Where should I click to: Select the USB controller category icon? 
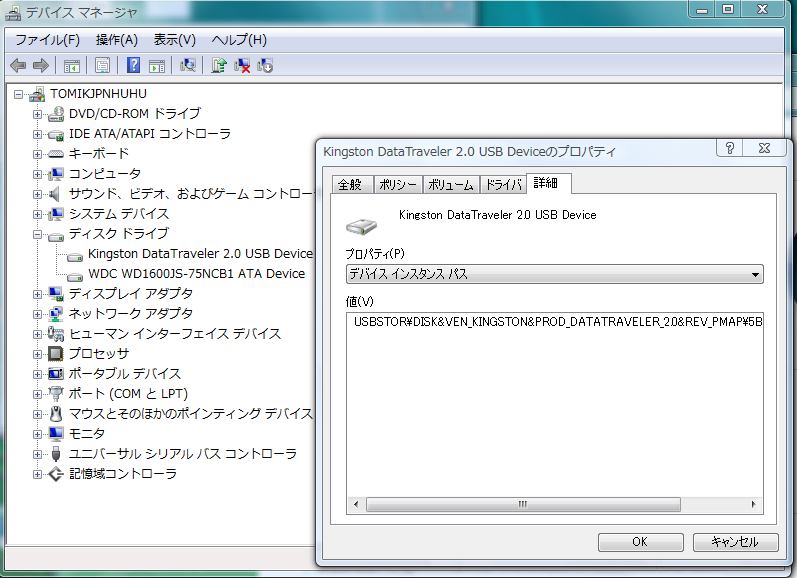click(56, 454)
